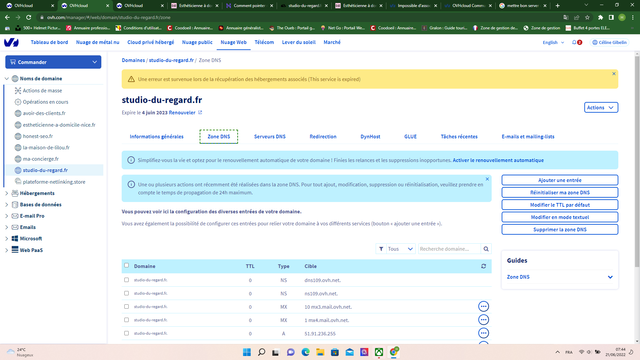Expand the Microsoft section
Viewport: 640px width, 360px height.
tap(7, 239)
